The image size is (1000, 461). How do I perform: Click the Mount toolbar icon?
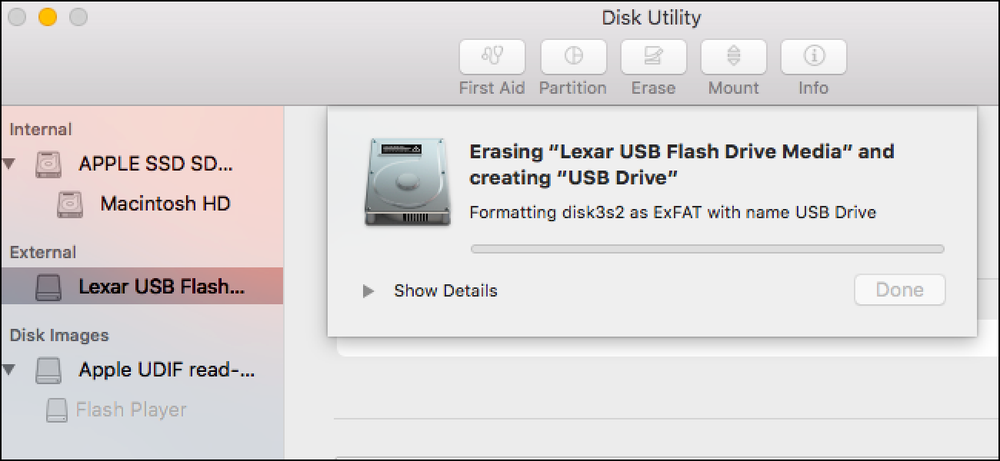click(x=733, y=57)
